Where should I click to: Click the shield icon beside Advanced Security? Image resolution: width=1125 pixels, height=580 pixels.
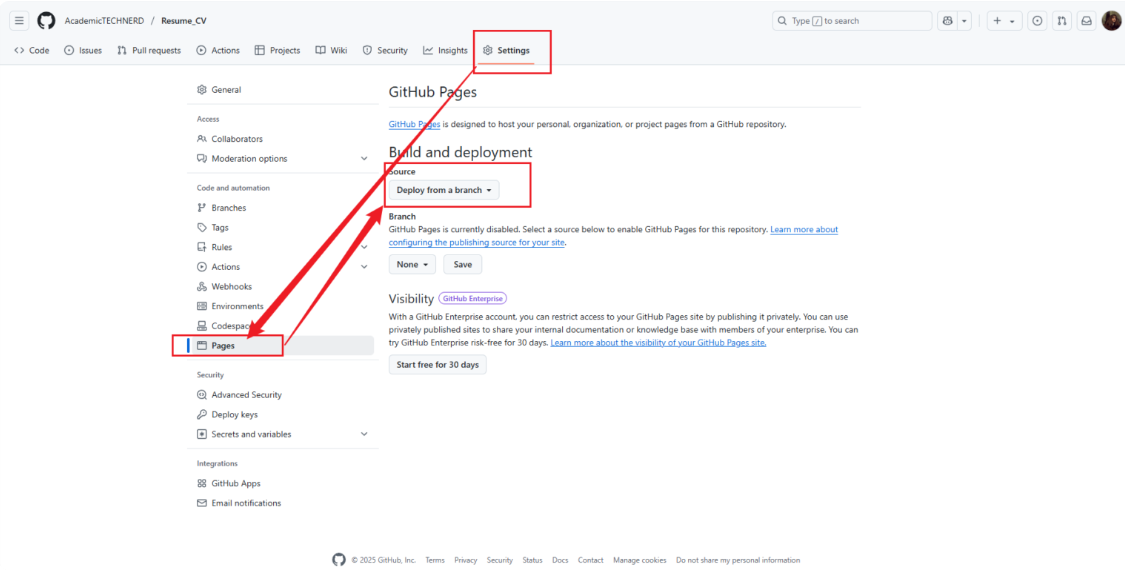coord(202,395)
